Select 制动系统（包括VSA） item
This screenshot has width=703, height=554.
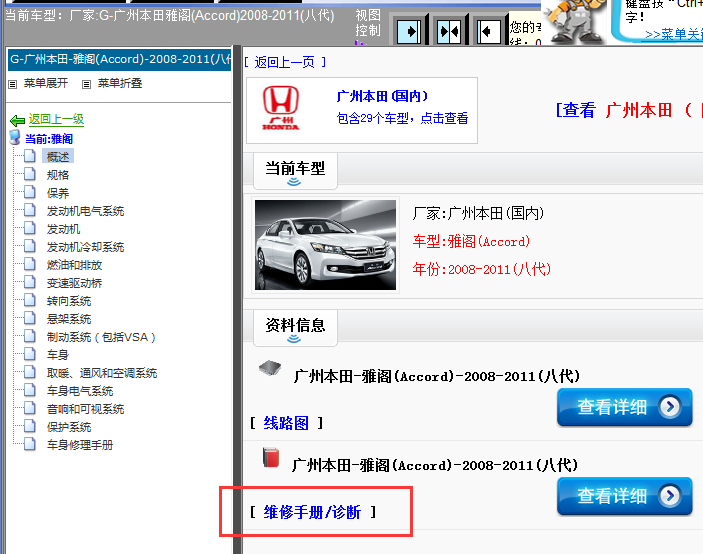click(101, 337)
